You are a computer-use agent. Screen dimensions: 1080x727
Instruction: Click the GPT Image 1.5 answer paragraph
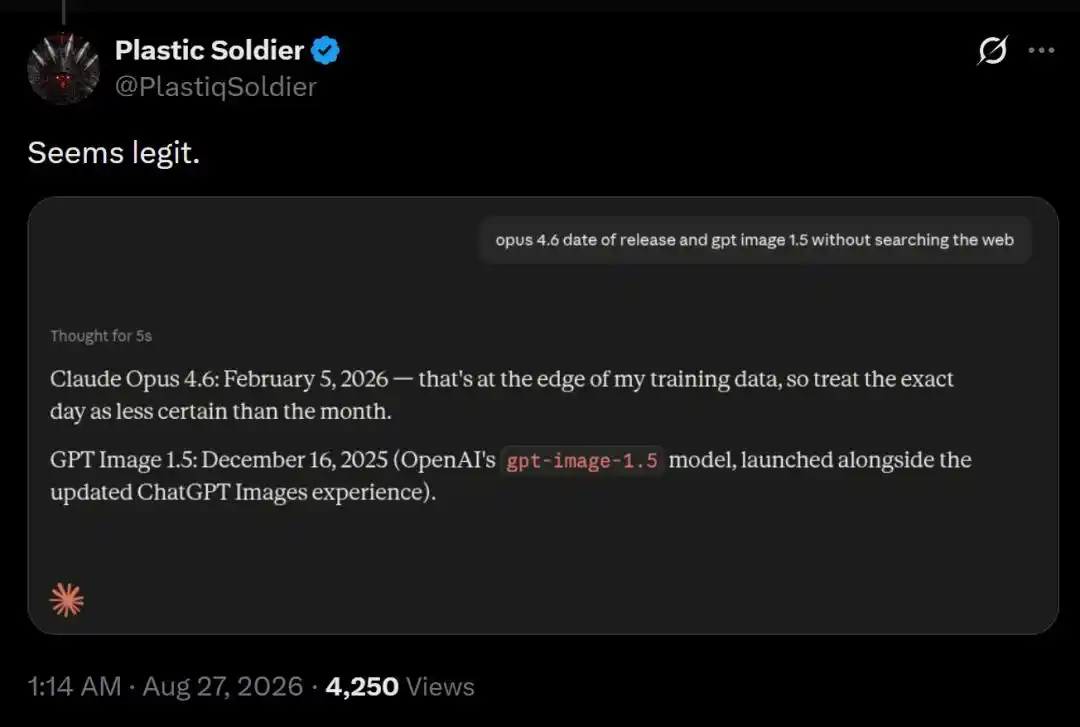tap(510, 475)
